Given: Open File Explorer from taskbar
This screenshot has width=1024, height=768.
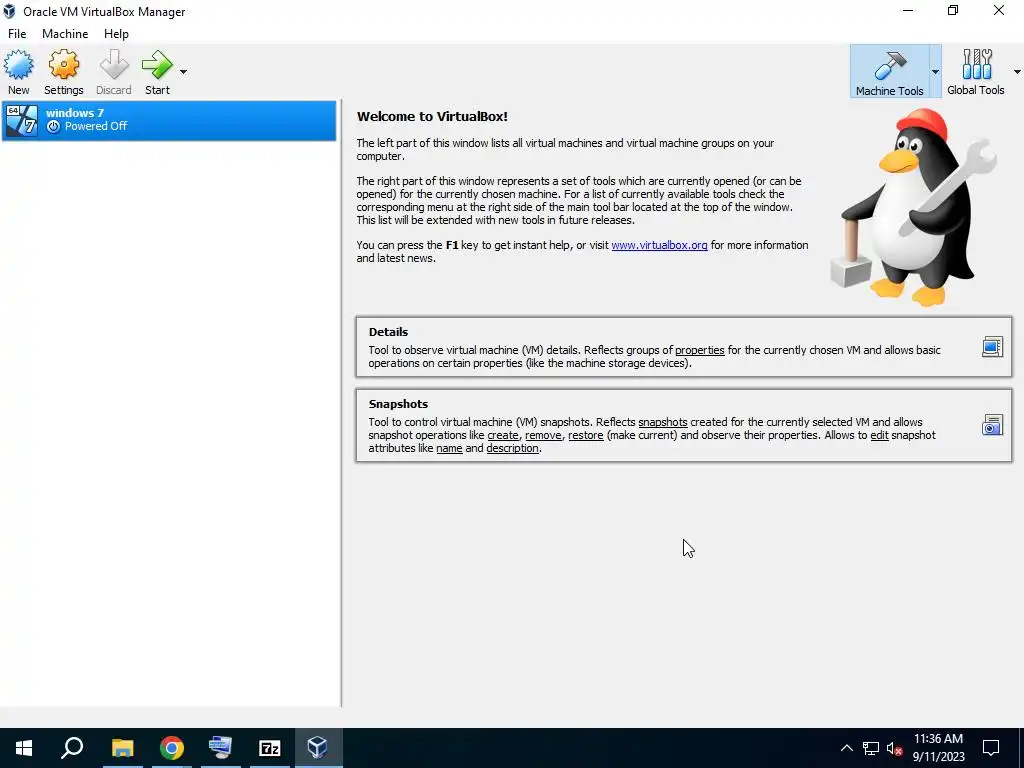Looking at the screenshot, I should [x=122, y=748].
